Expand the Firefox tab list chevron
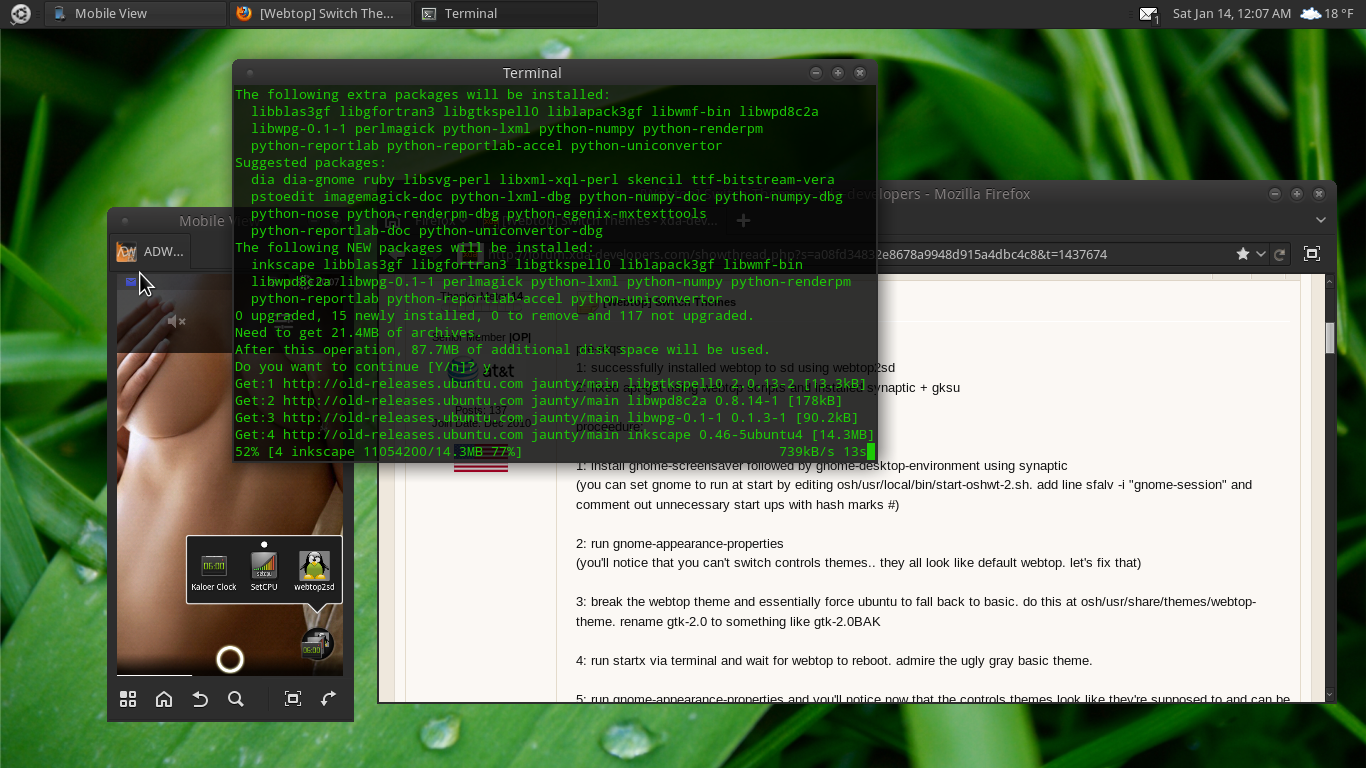The image size is (1366, 768). click(x=1321, y=220)
